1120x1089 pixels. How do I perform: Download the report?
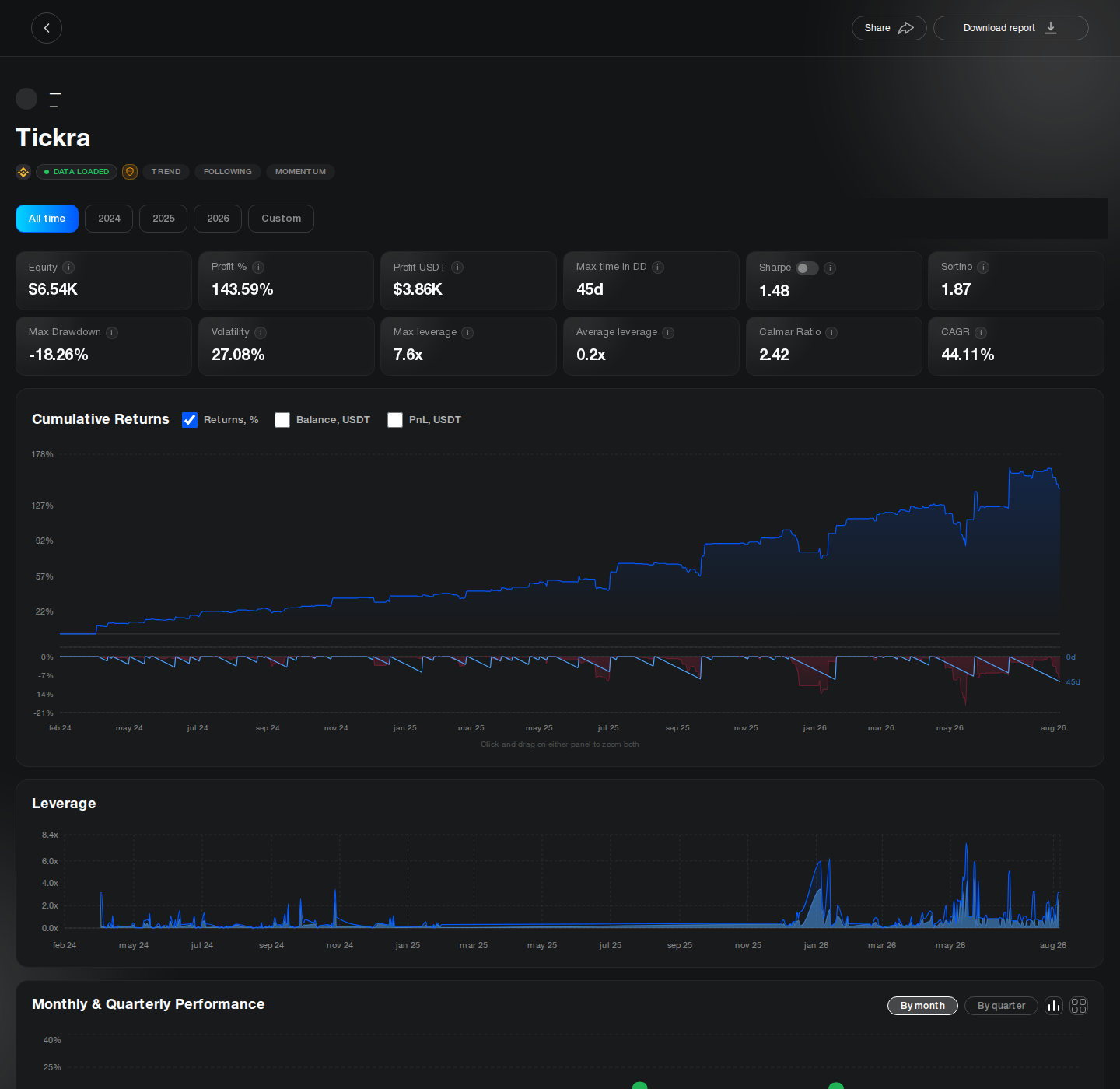coord(1010,28)
